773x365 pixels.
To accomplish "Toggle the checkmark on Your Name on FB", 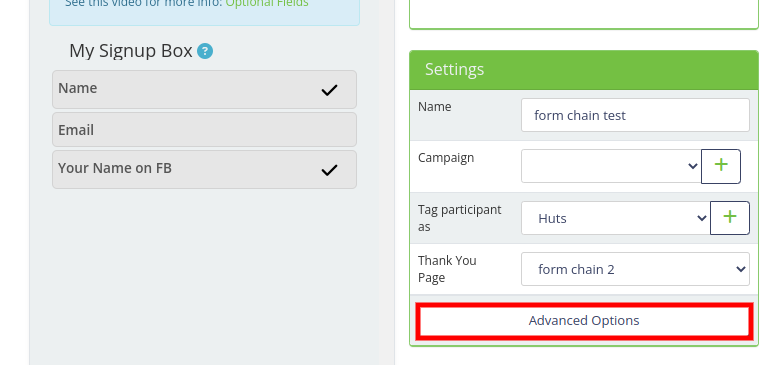I will click(329, 170).
